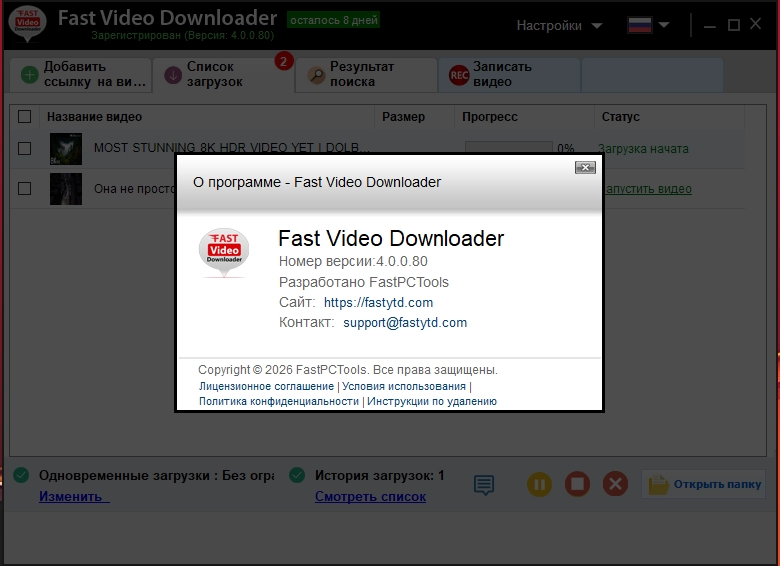Cancel downloads with the red X button

pyautogui.click(x=615, y=484)
